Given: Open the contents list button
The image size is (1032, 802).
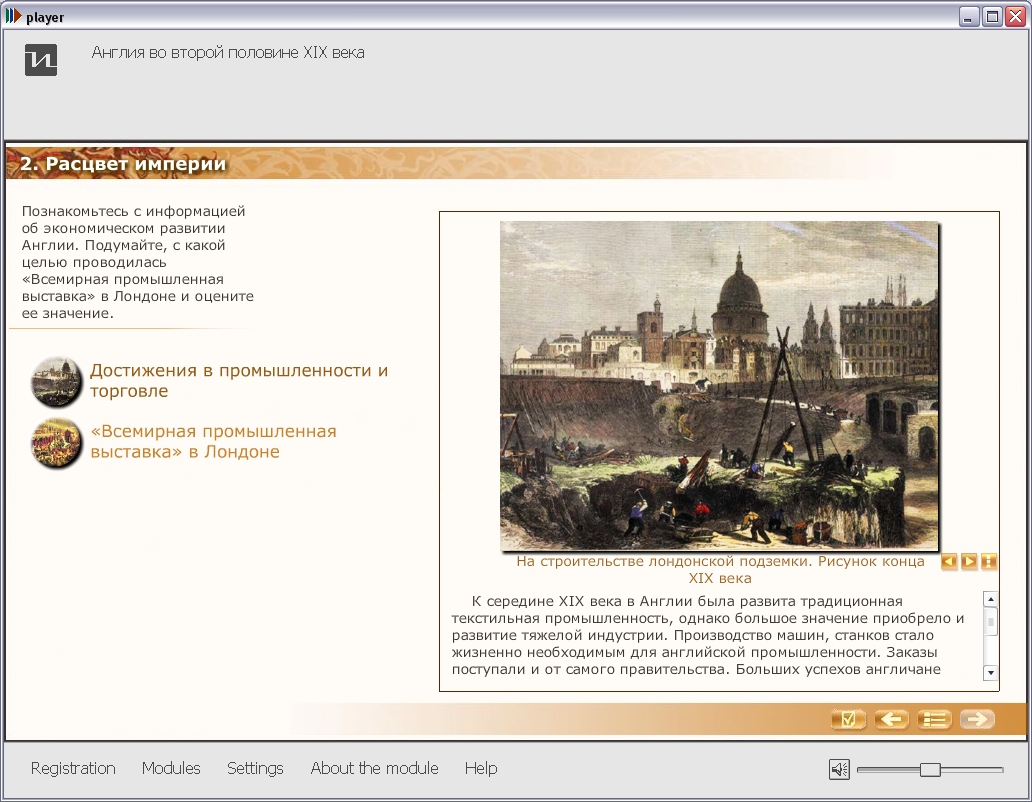Looking at the screenshot, I should click(934, 719).
